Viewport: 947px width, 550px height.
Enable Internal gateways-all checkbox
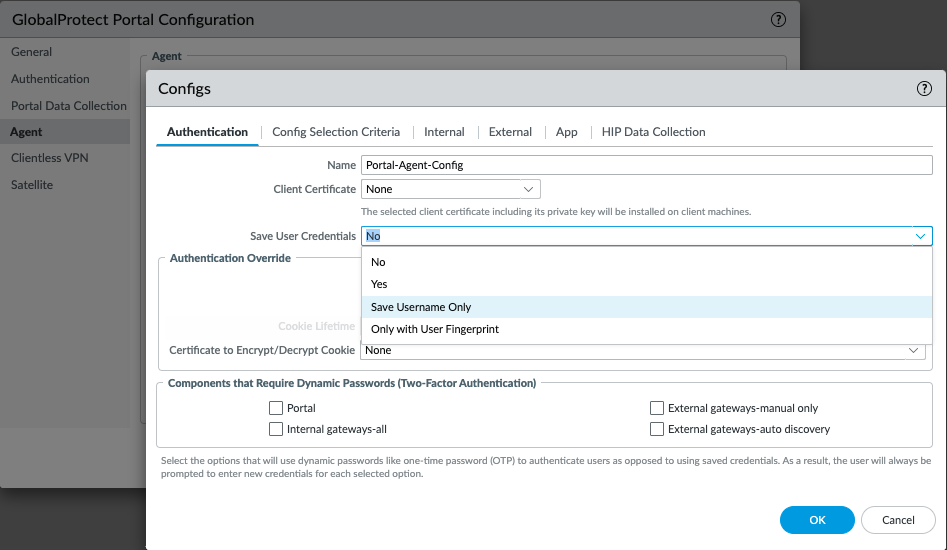coord(276,429)
